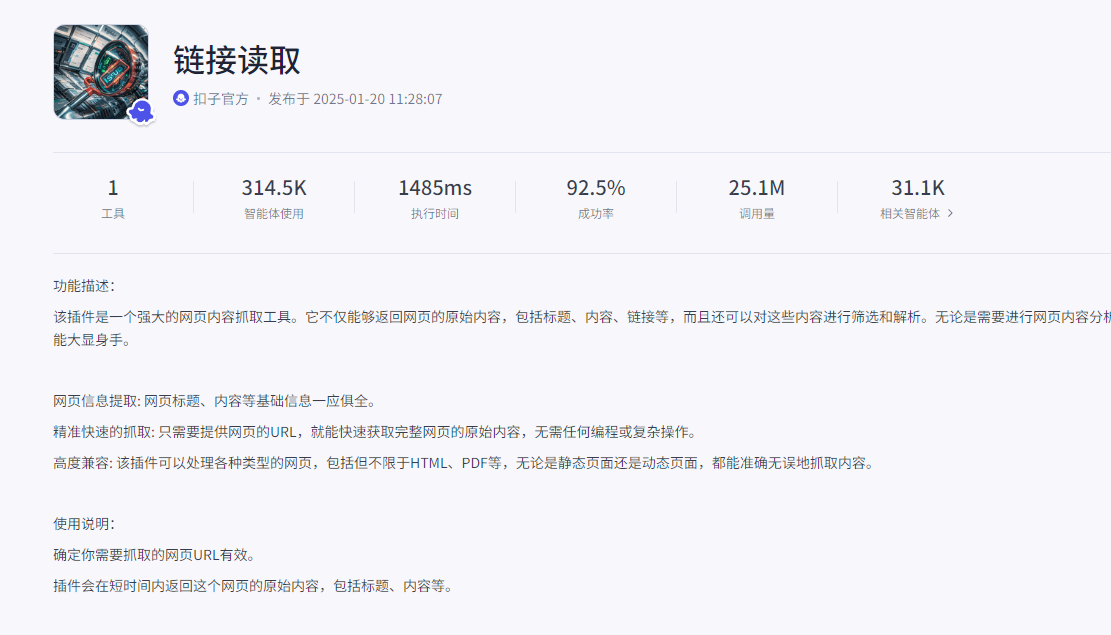This screenshot has width=1111, height=635.
Task: Expand the chevron next to 相关智能体
Action: pos(950,213)
